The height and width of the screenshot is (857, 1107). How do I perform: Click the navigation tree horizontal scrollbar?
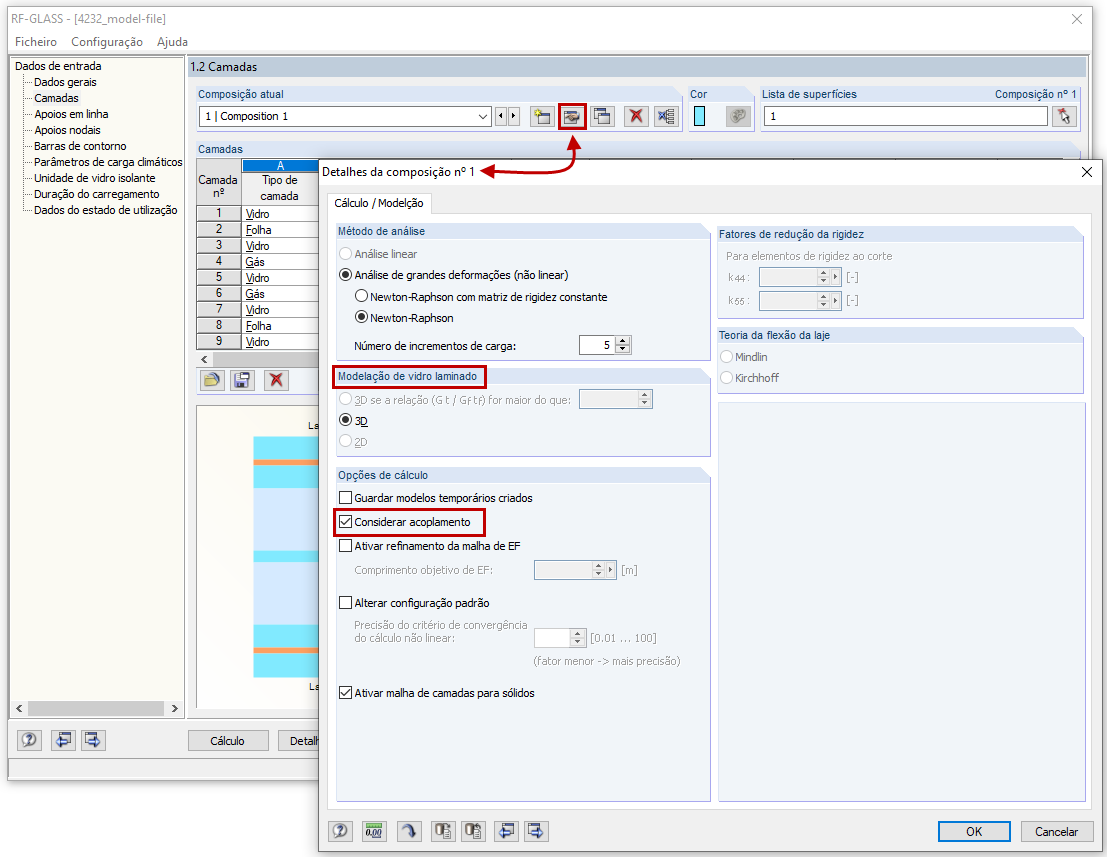click(97, 708)
